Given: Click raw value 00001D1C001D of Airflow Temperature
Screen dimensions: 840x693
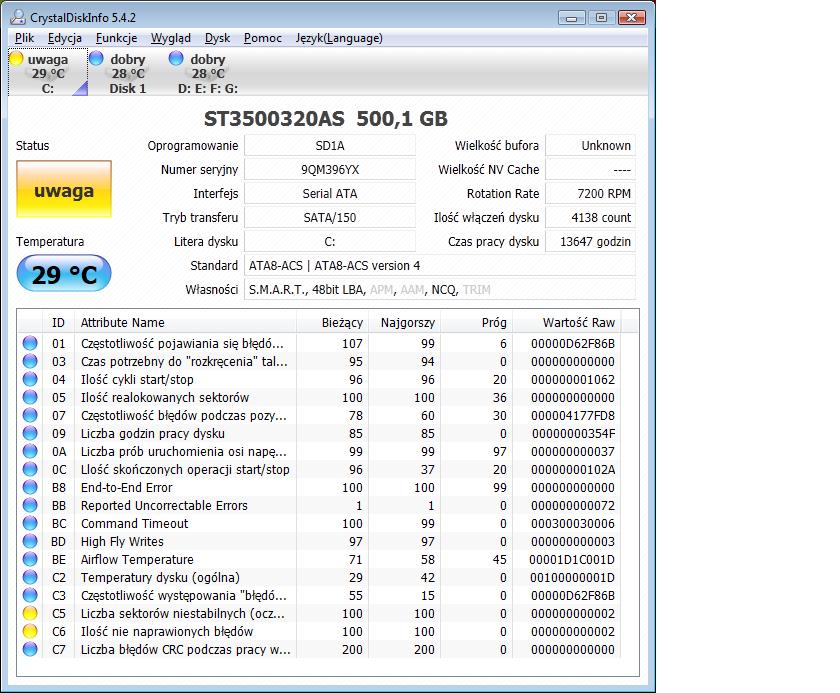Looking at the screenshot, I should (572, 560).
